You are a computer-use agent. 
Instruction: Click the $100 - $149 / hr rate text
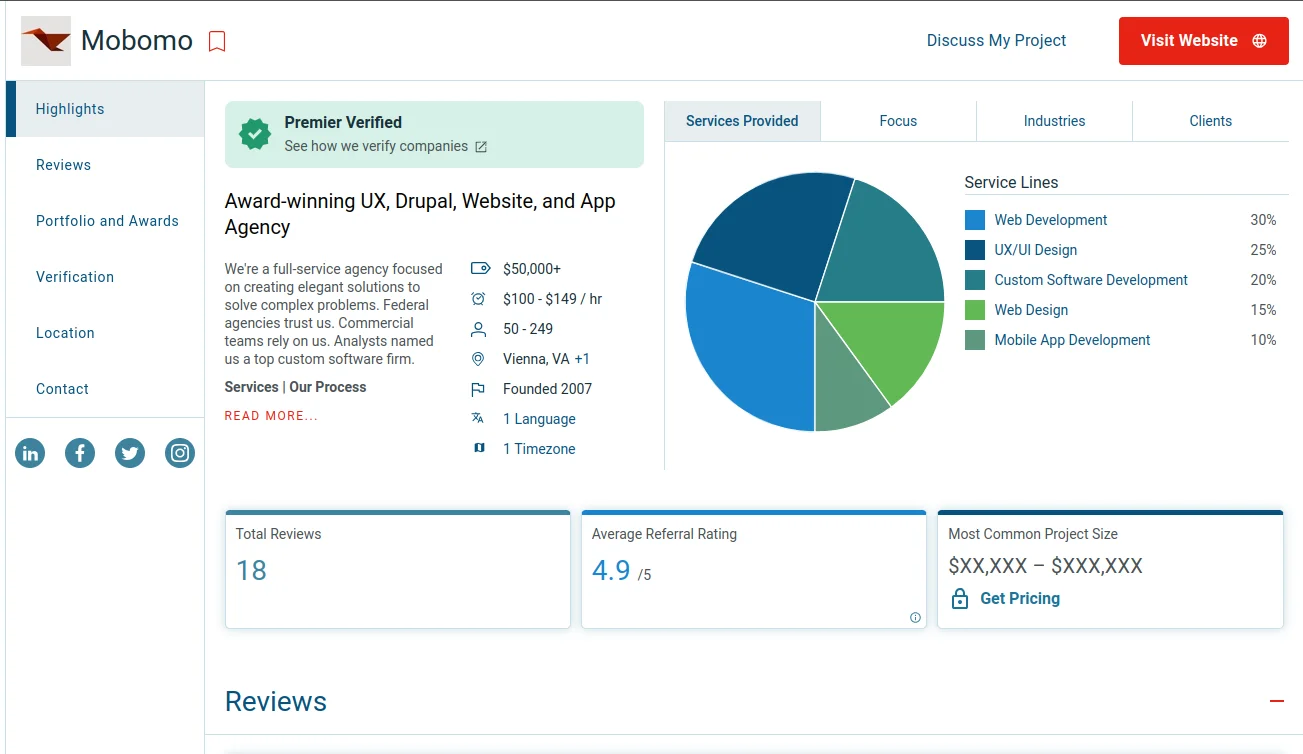pos(552,299)
